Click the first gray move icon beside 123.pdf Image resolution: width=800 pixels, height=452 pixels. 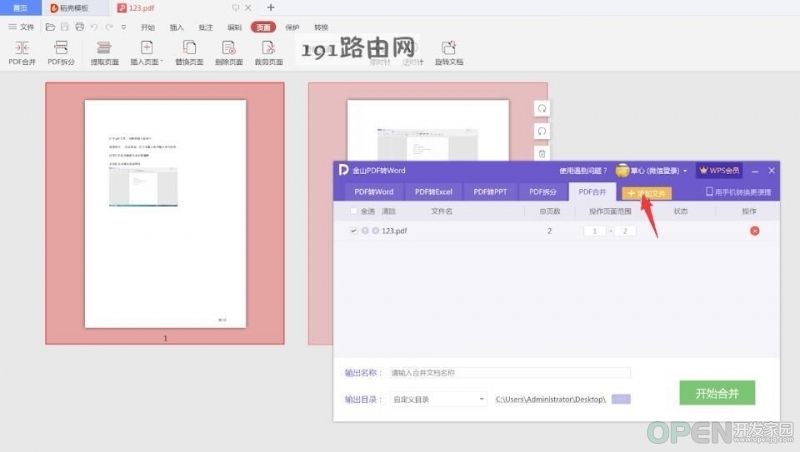pos(365,231)
